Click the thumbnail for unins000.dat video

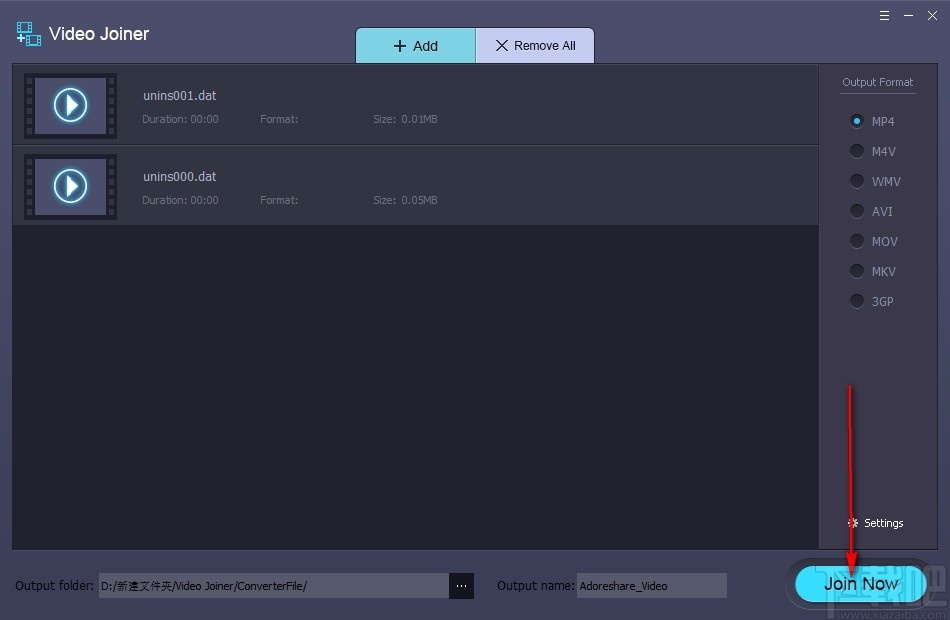69,186
